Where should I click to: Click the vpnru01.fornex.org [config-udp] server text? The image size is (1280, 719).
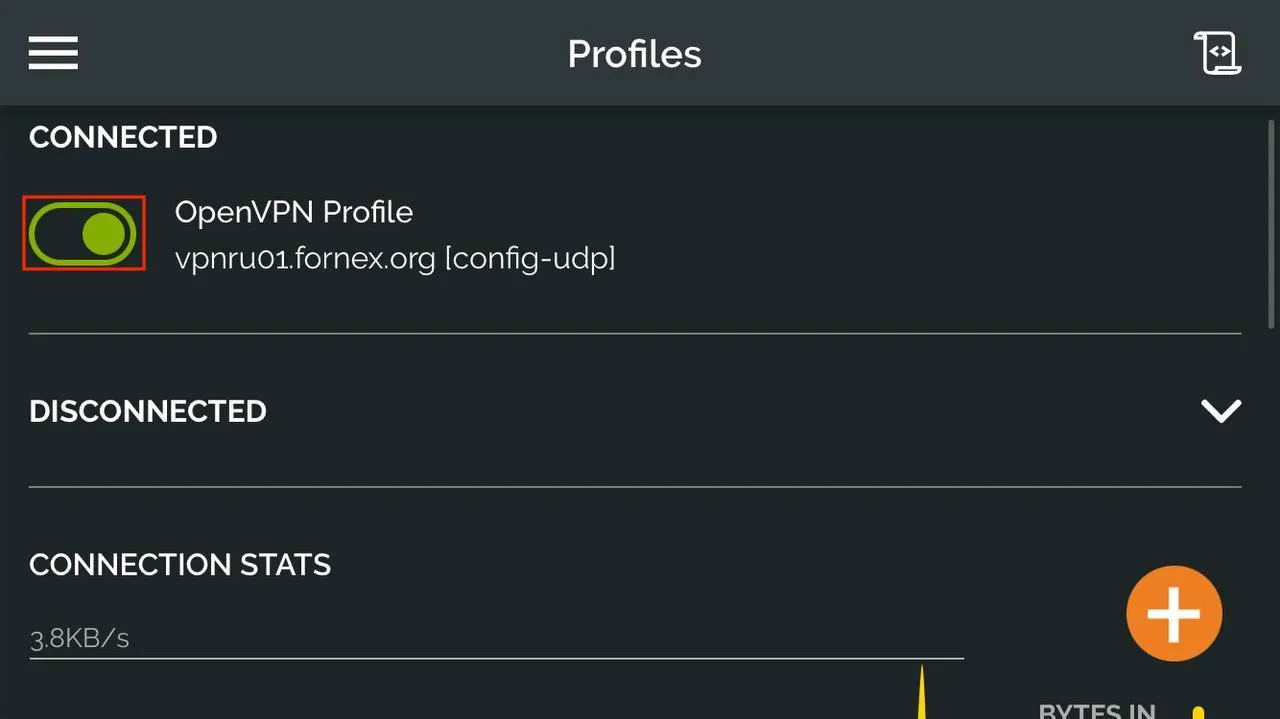(x=395, y=259)
